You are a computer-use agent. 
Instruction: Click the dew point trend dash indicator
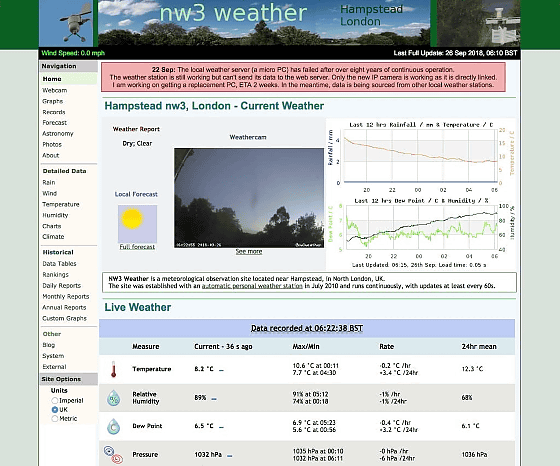coord(221,427)
